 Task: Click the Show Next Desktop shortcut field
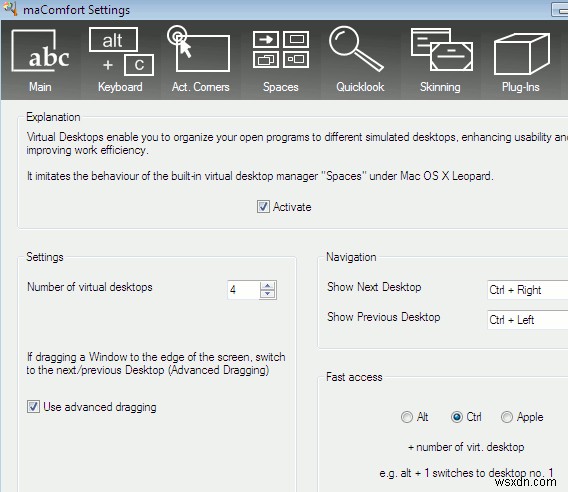pos(527,290)
